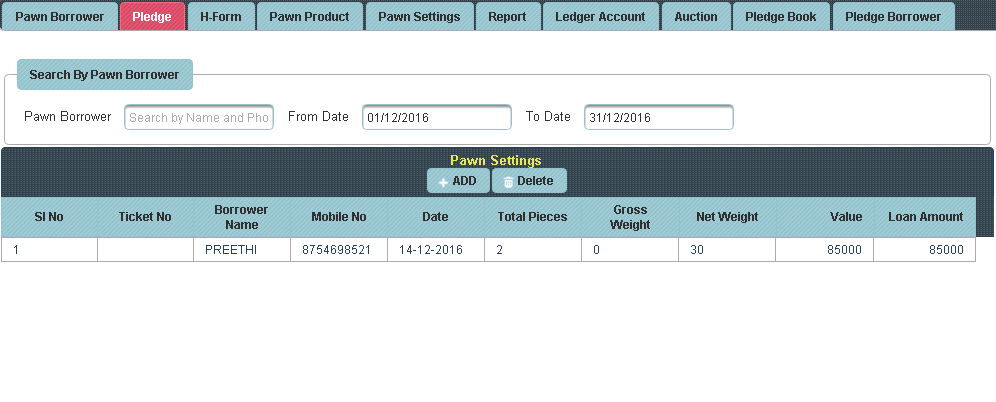Open the Pawn Product tab
The width and height of the screenshot is (996, 402).
tap(309, 17)
